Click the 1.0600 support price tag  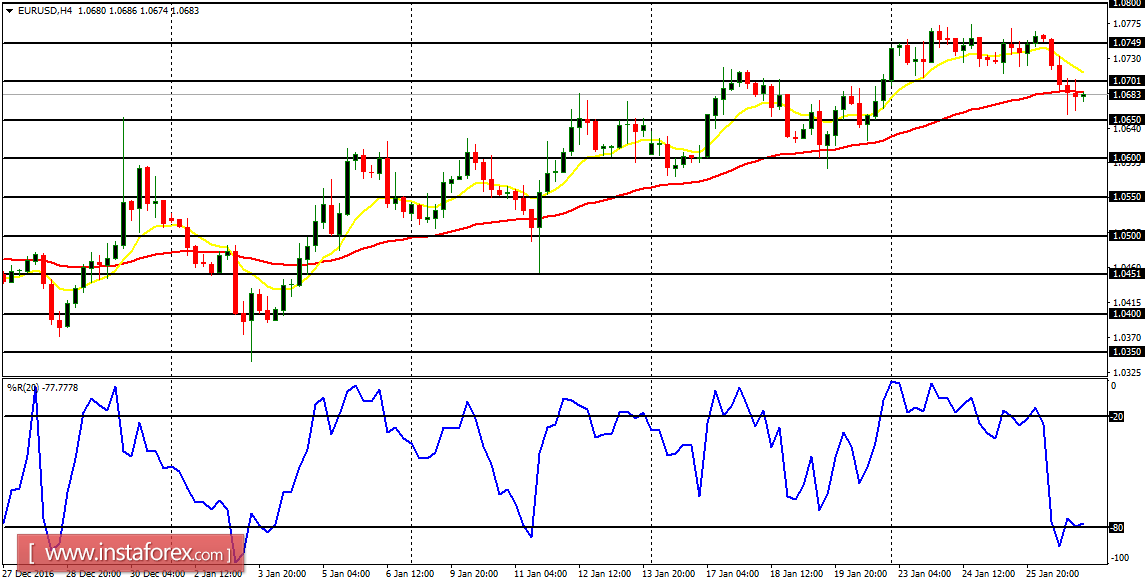pyautogui.click(x=1128, y=156)
